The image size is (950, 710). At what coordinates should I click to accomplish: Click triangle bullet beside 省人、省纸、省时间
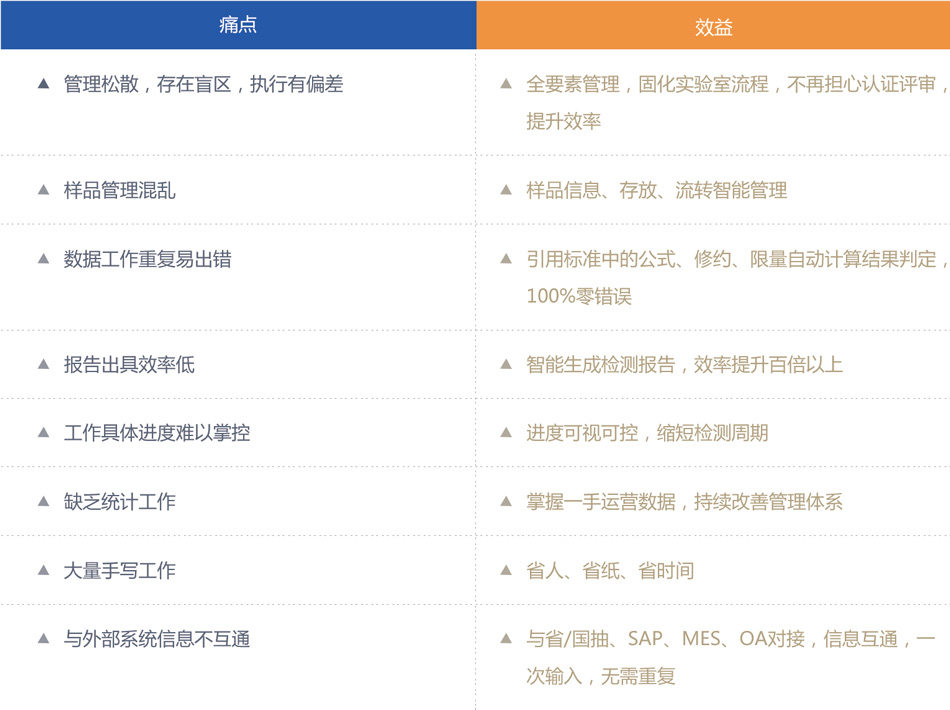pos(506,570)
